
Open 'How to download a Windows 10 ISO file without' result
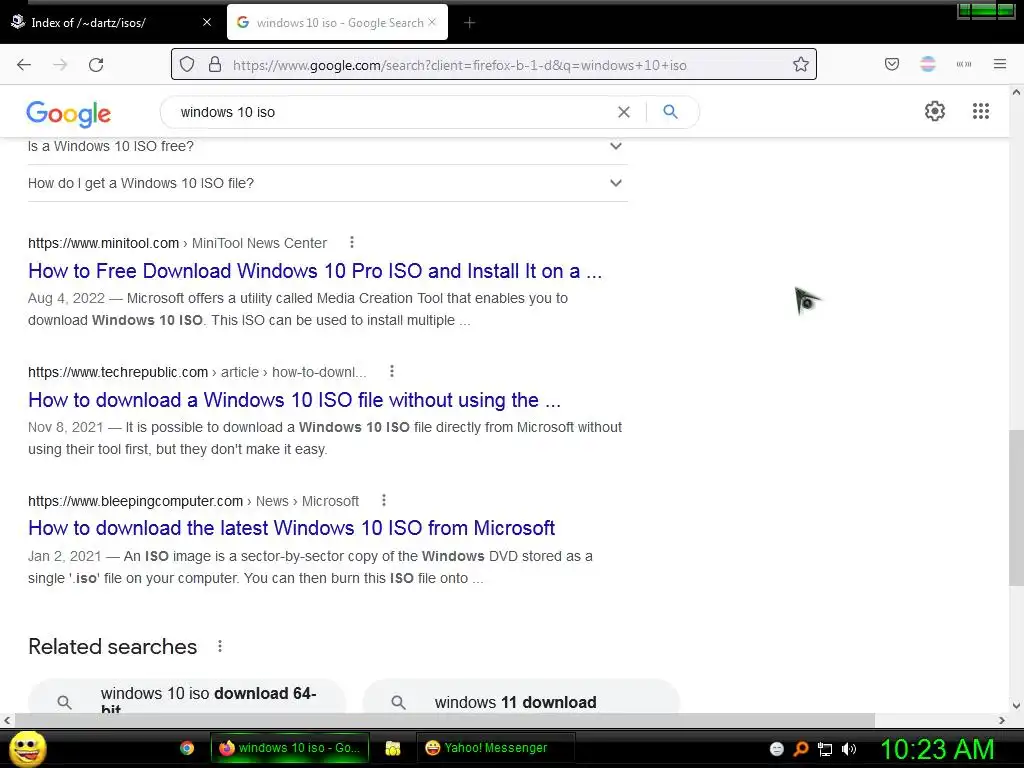click(x=295, y=400)
